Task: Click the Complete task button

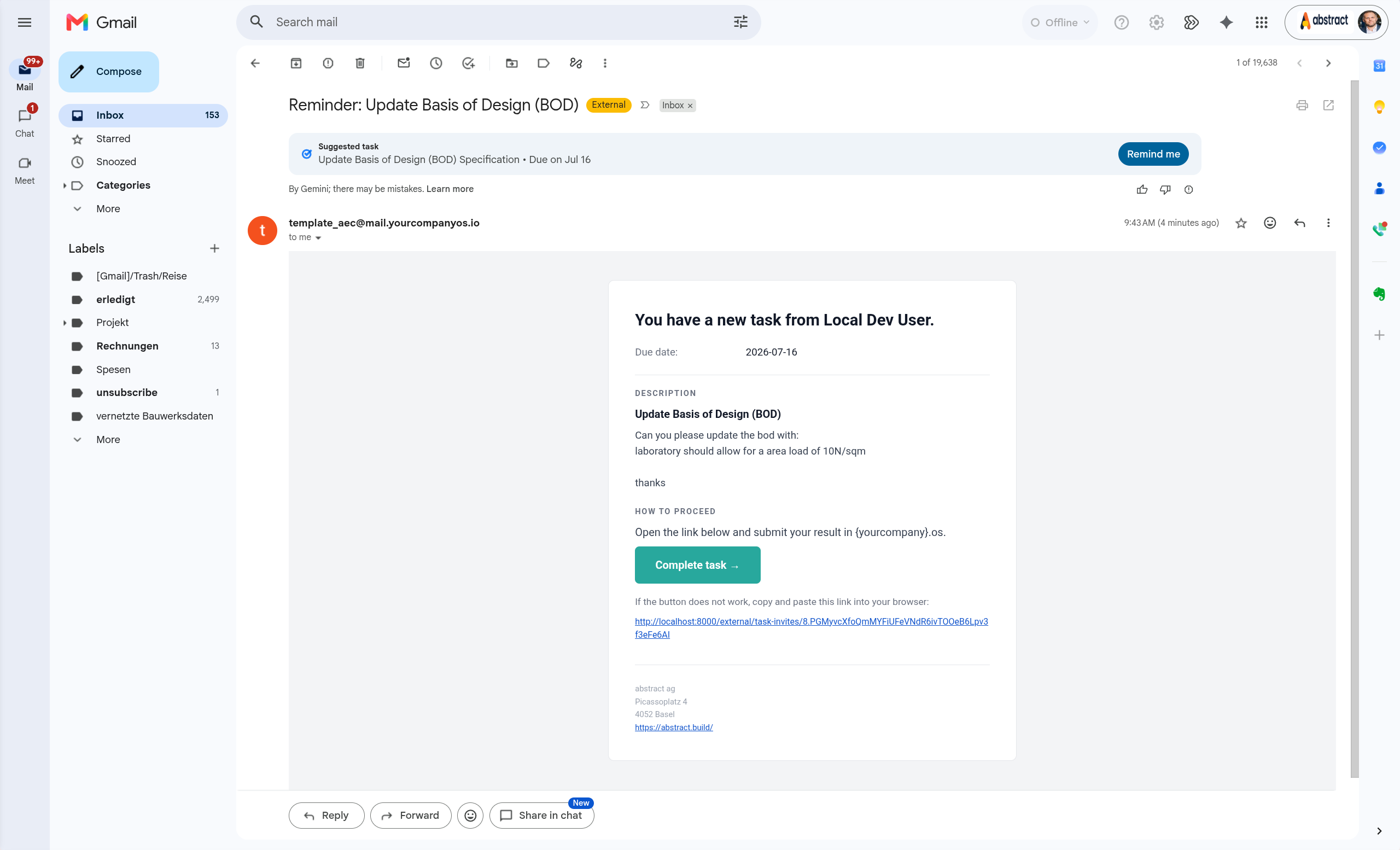Action: 697,565
